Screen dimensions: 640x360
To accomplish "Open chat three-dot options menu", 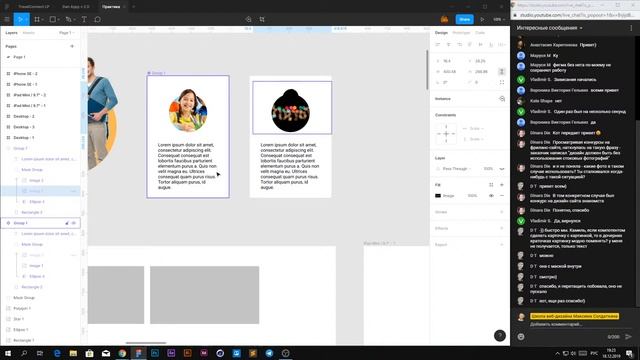I will click(x=631, y=28).
